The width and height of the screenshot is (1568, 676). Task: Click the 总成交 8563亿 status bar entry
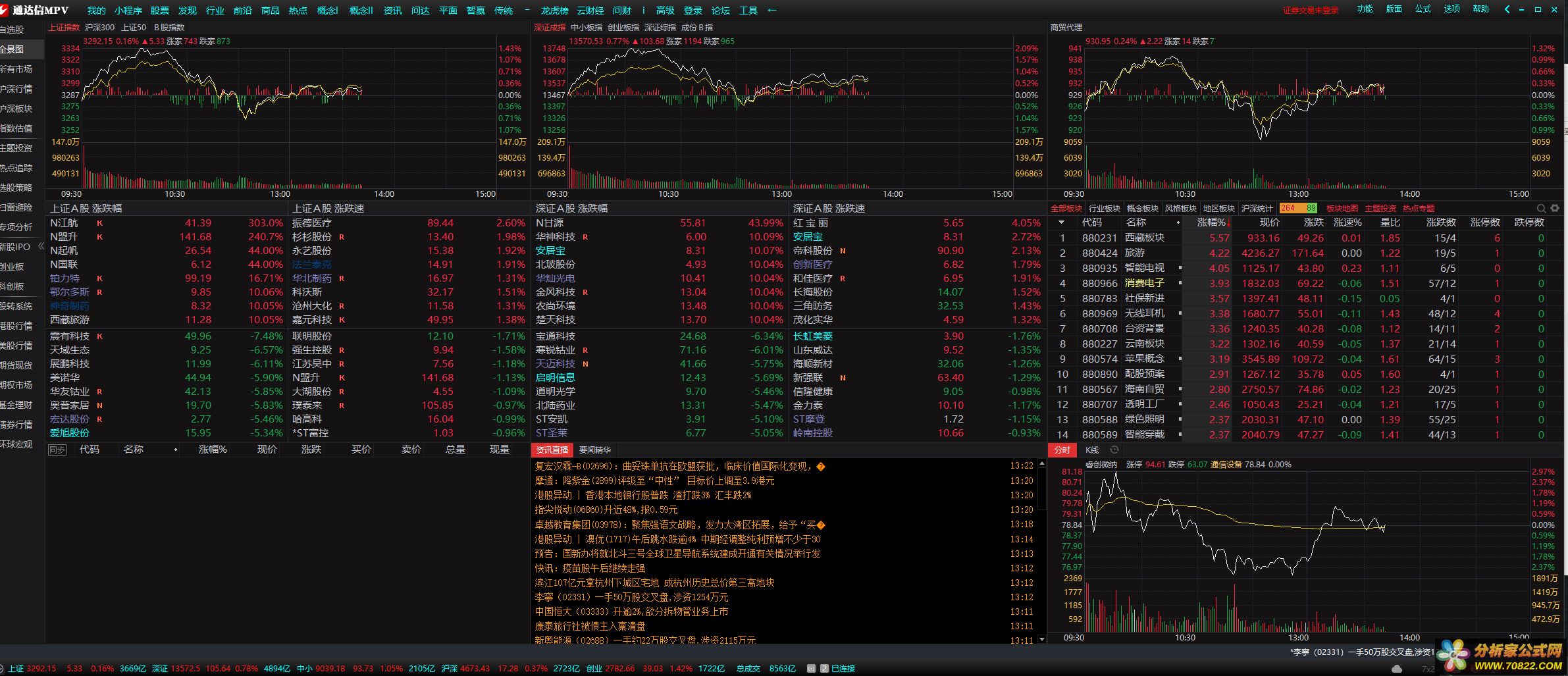click(x=766, y=668)
